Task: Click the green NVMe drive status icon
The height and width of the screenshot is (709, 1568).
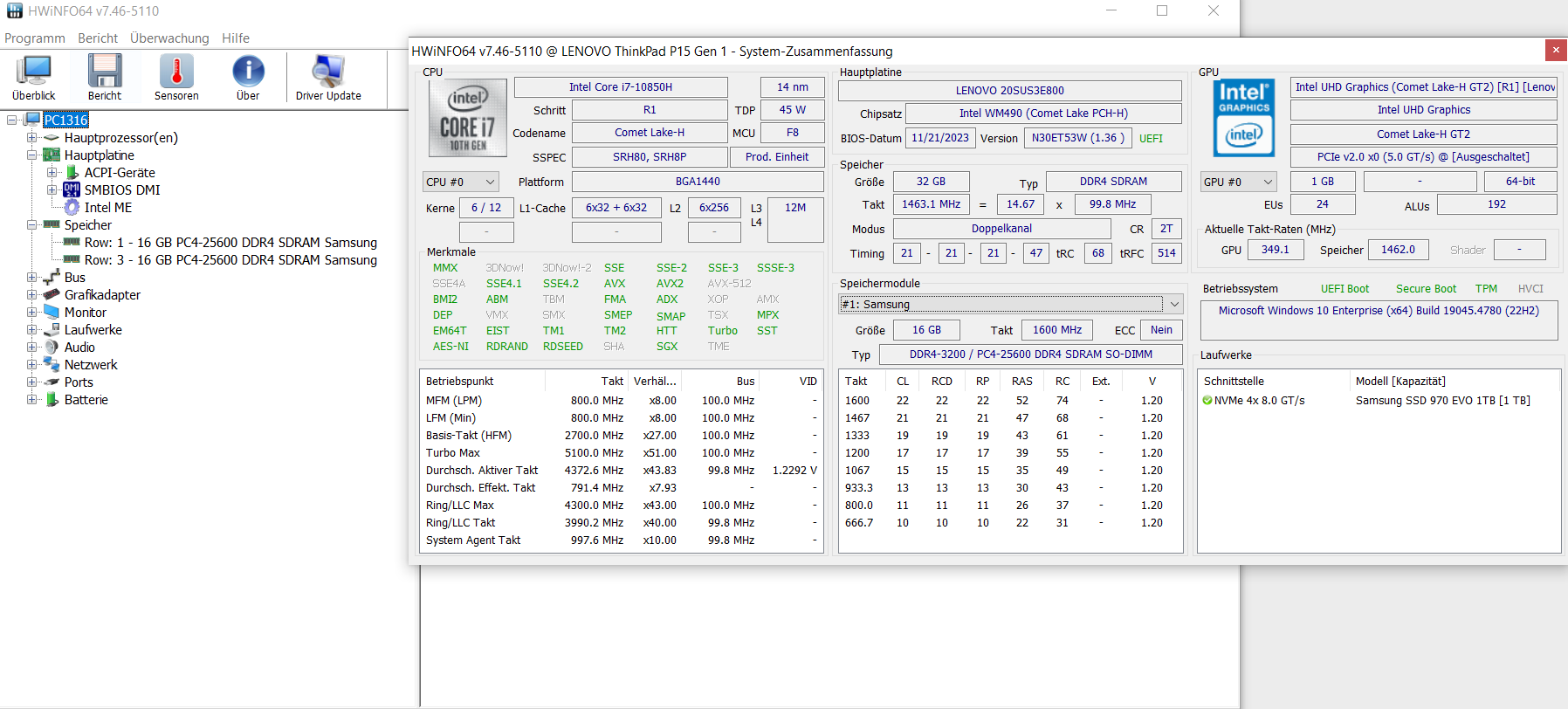Action: (1207, 401)
